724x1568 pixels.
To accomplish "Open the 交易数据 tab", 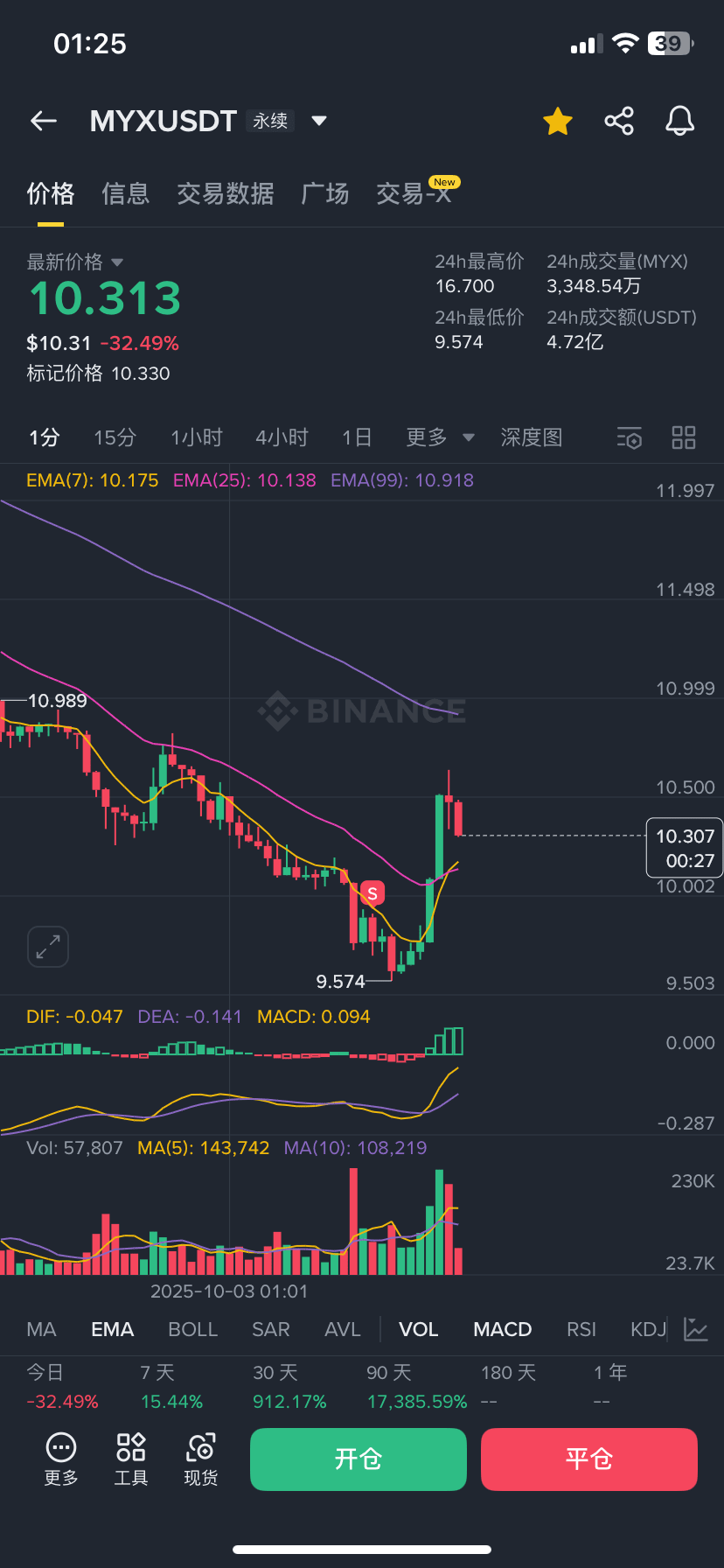I will (226, 193).
